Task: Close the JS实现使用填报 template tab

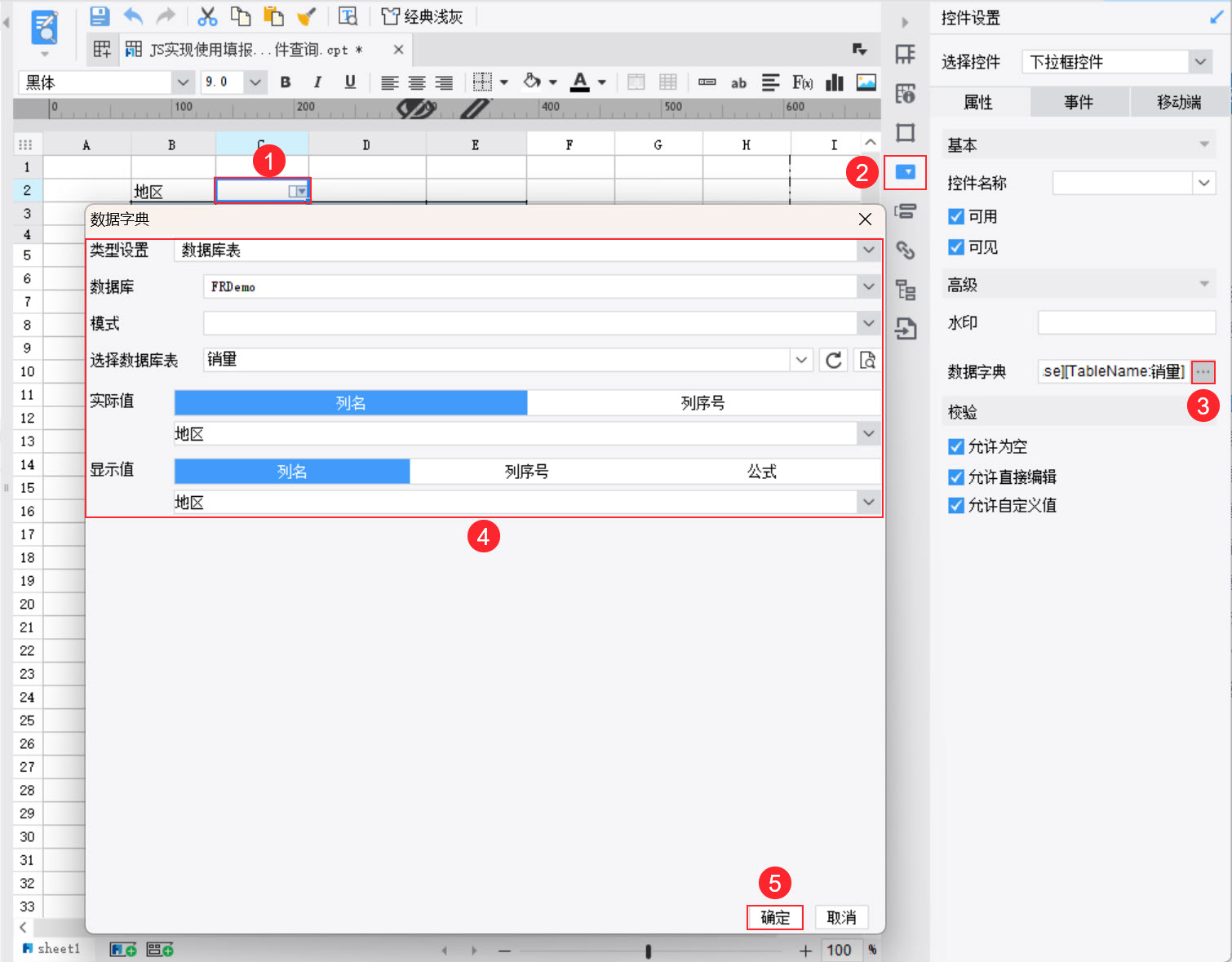Action: [398, 50]
